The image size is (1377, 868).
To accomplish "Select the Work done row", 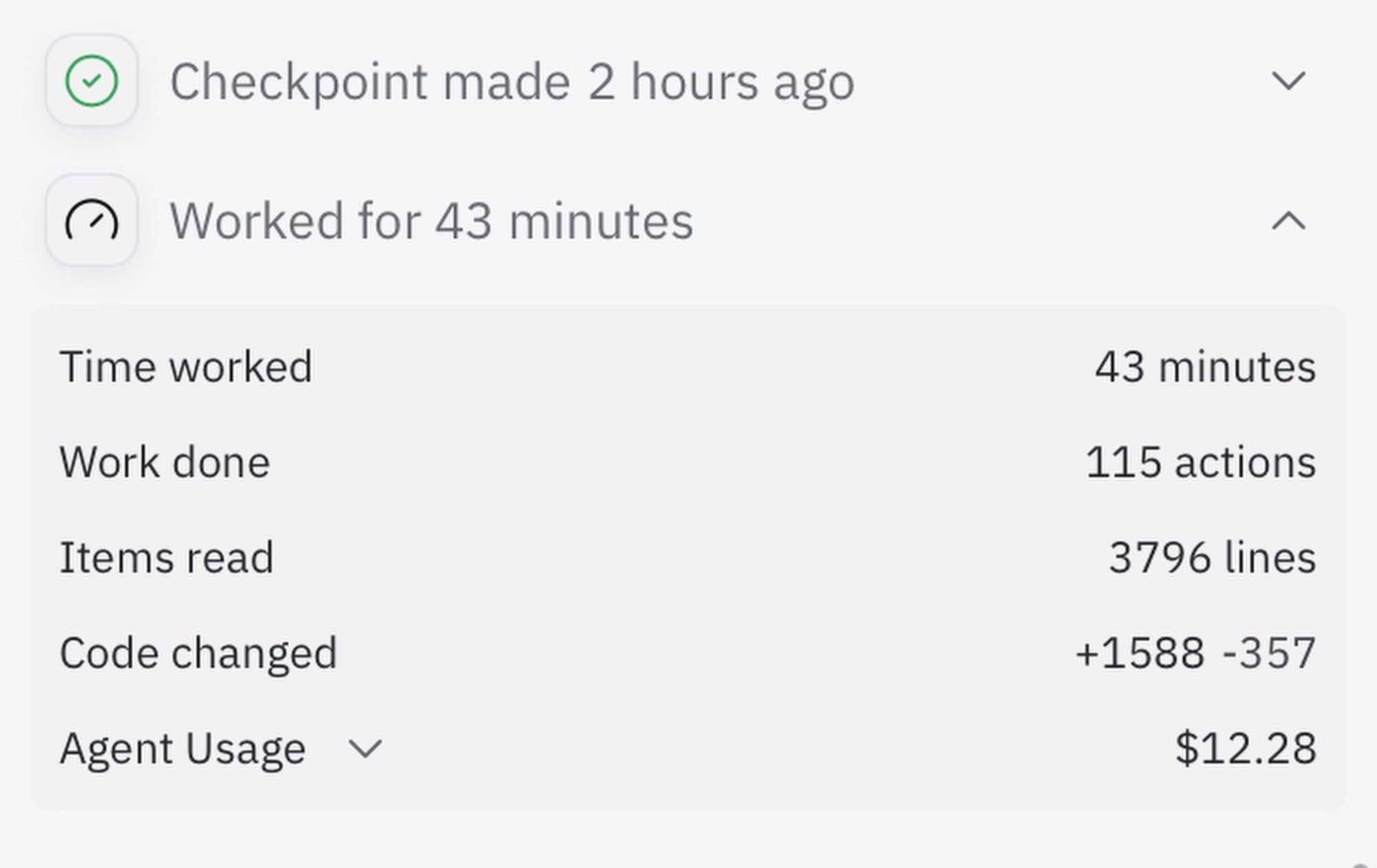I will tap(164, 462).
